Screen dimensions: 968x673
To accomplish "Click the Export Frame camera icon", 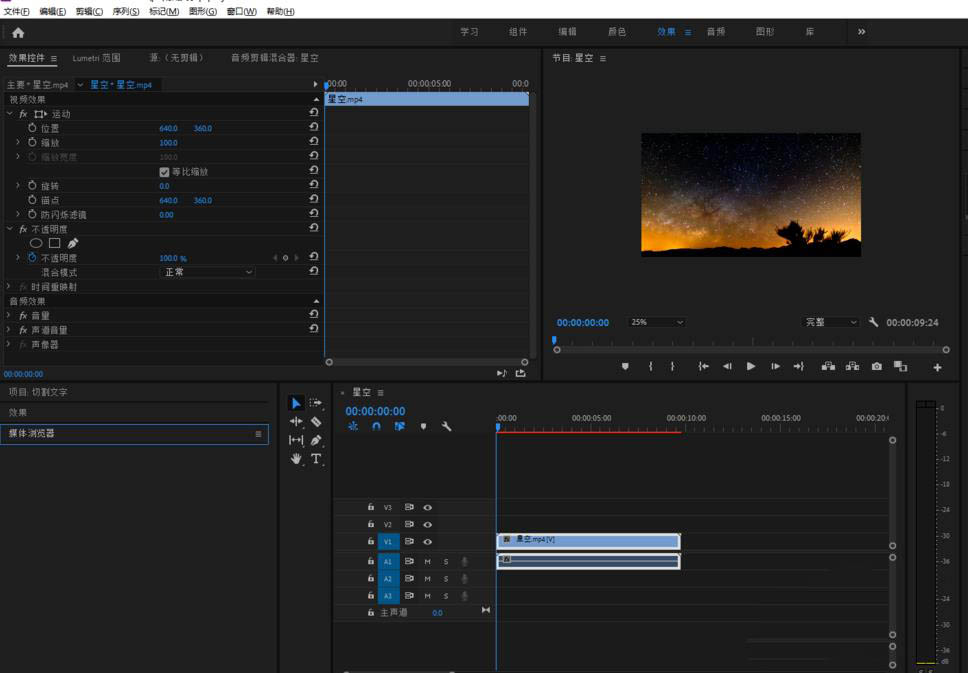I will (x=877, y=367).
